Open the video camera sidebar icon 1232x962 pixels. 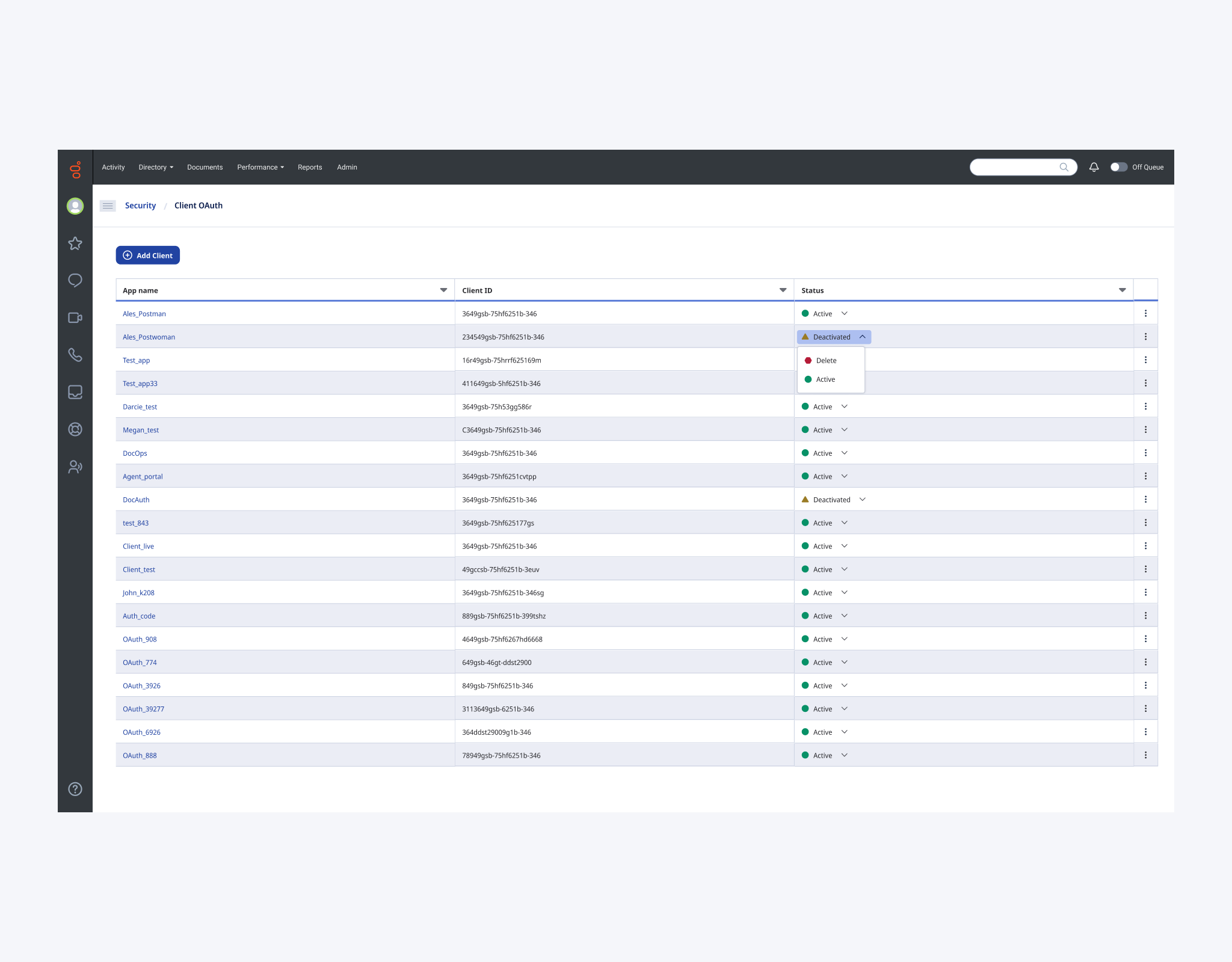[x=75, y=317]
